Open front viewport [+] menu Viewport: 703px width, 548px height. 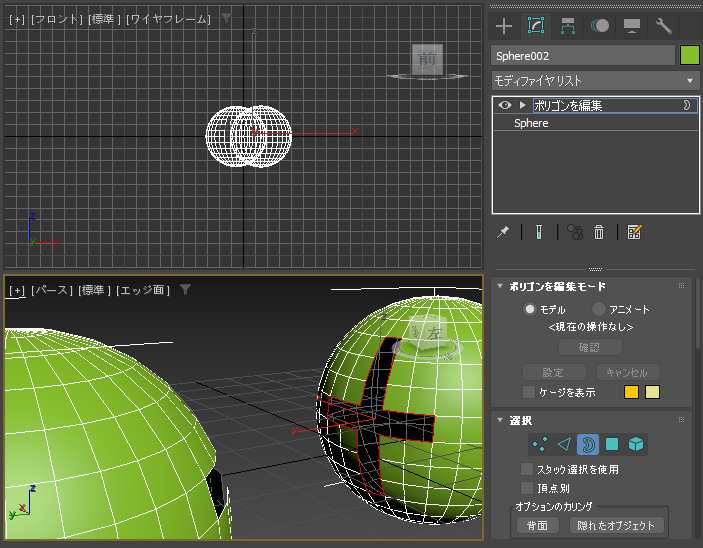[17, 19]
